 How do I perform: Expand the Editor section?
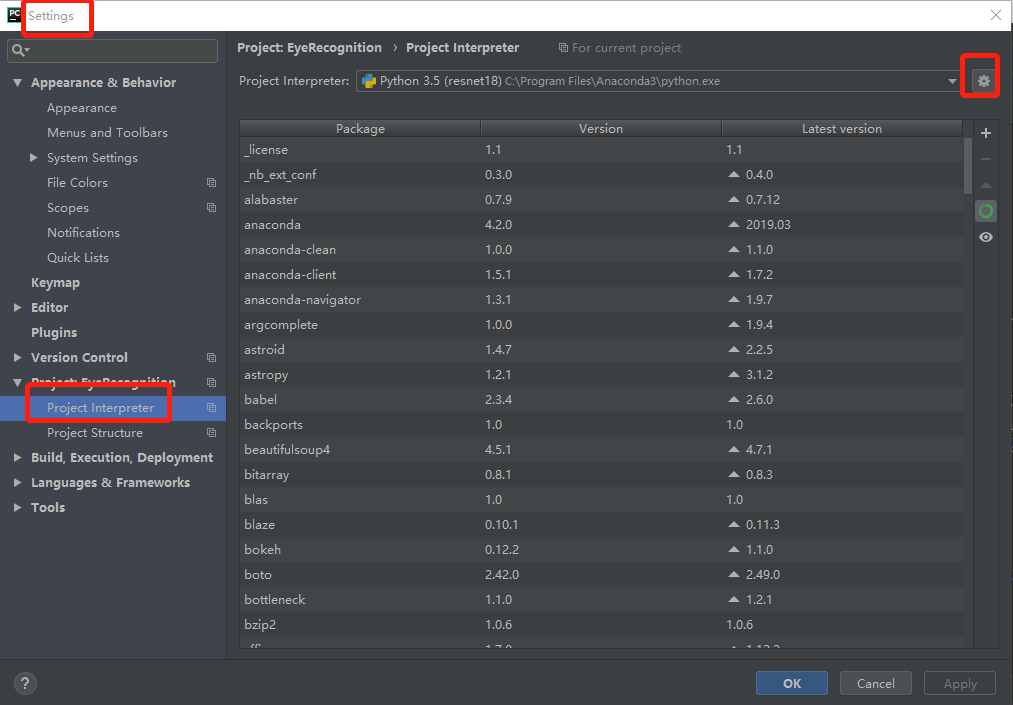(17, 308)
